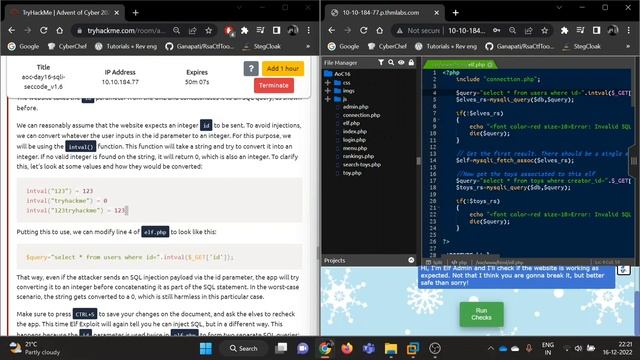This screenshot has height=360, width=640.
Task: Open login.php in the file tree
Action: (x=354, y=140)
